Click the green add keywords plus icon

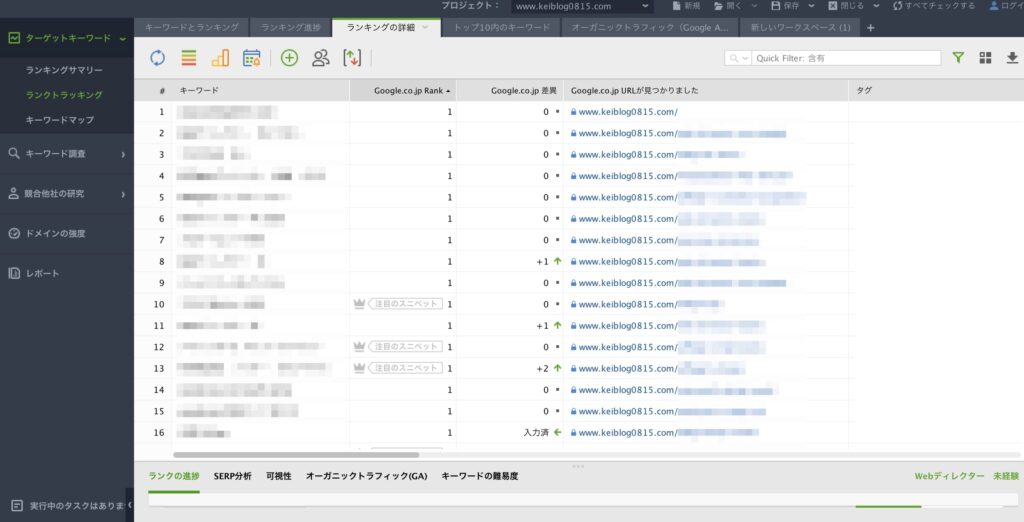pos(289,57)
